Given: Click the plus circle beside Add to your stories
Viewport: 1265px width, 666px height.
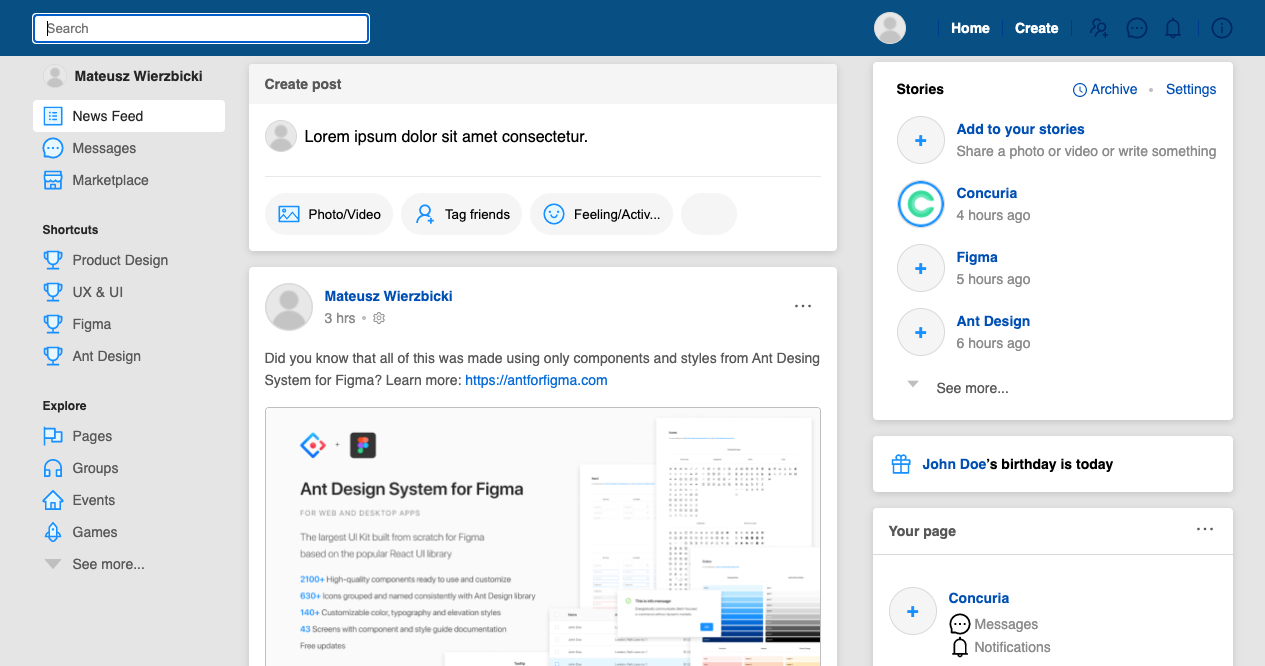Looking at the screenshot, I should (921, 140).
